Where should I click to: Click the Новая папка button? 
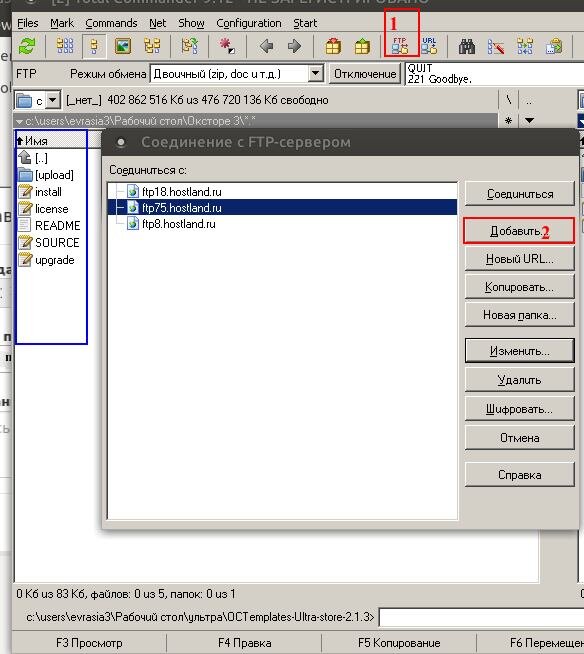(520, 315)
